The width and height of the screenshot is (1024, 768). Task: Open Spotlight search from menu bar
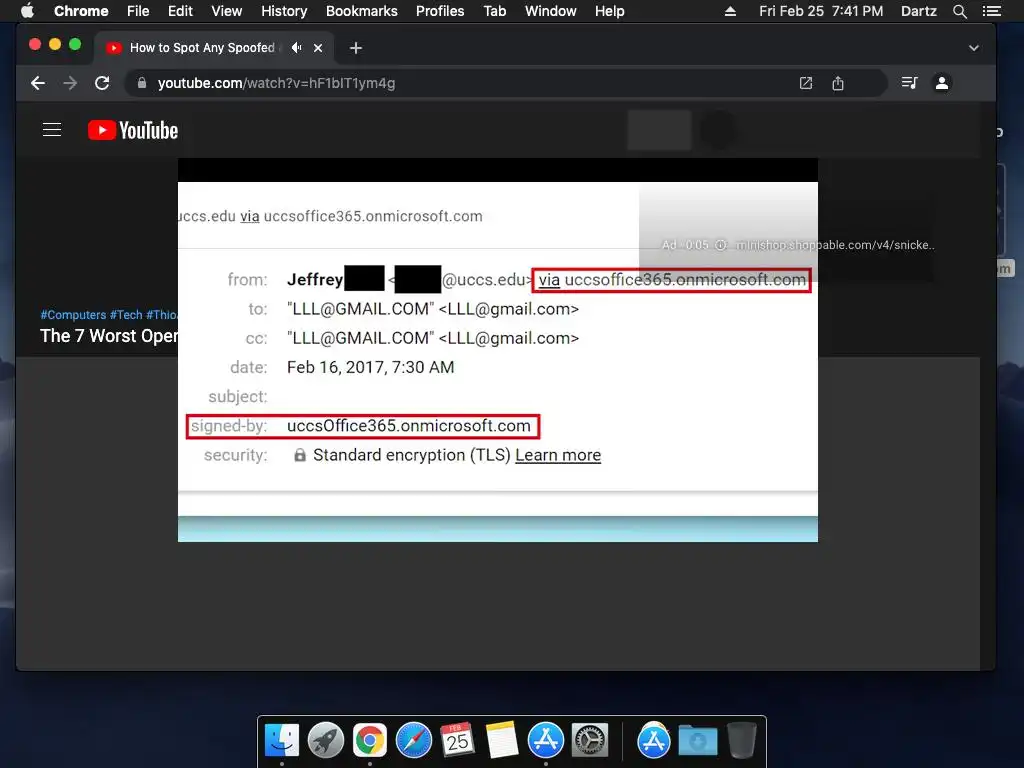(x=959, y=11)
